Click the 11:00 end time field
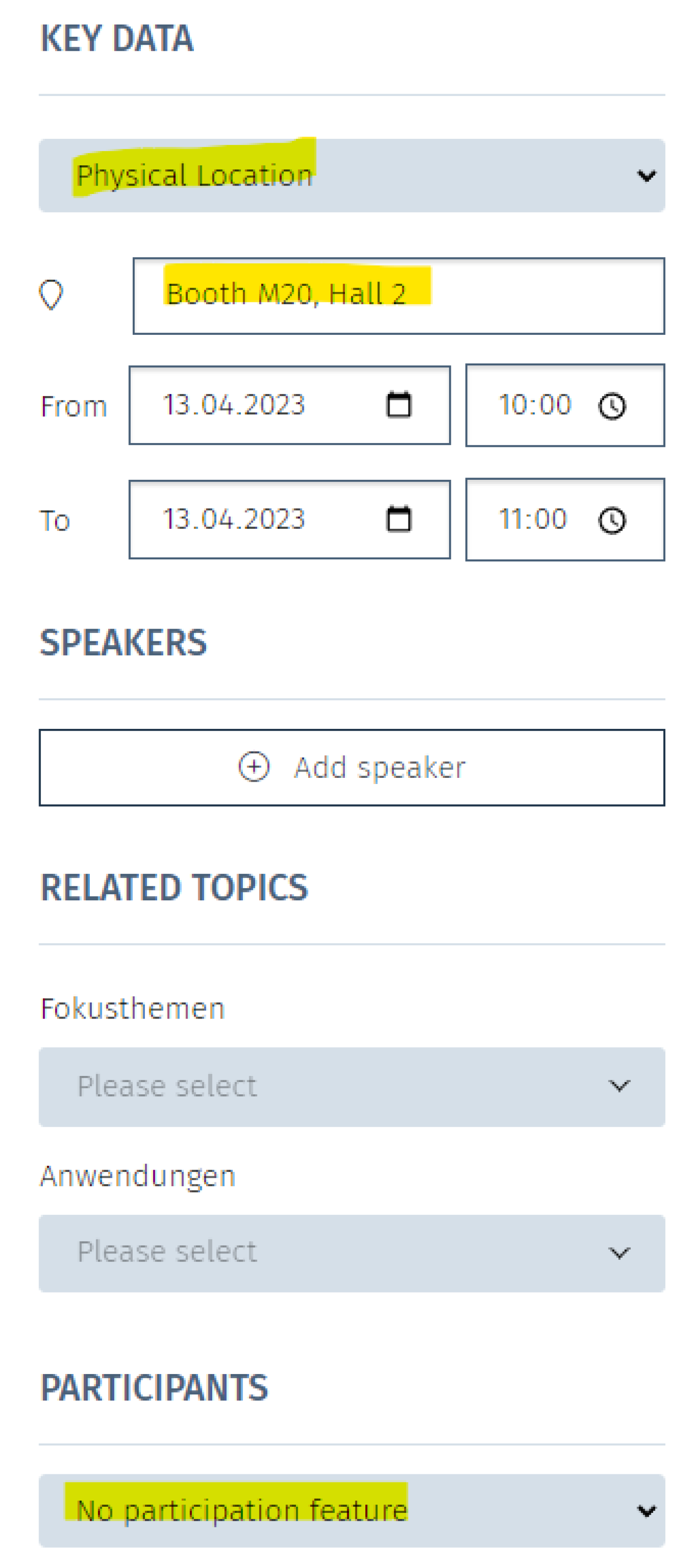Screen dimensions: 696x1568 pyautogui.click(x=565, y=519)
